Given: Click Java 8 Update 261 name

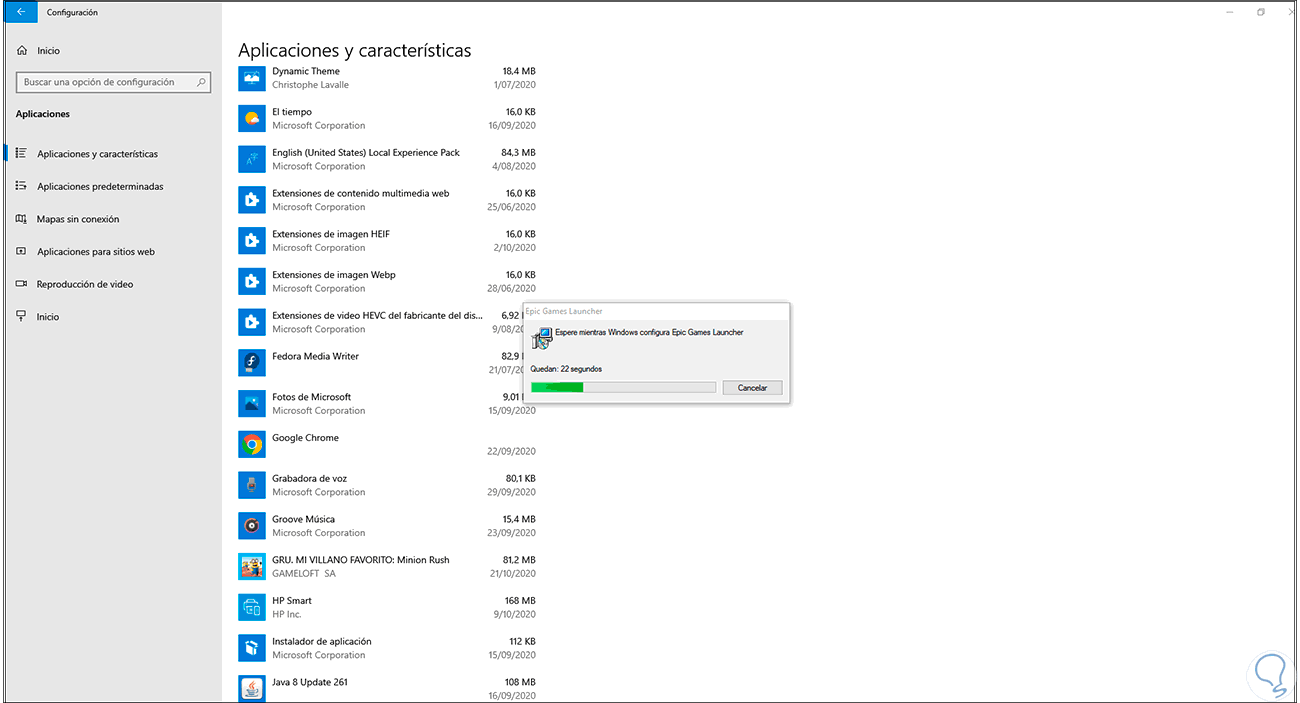Looking at the screenshot, I should [x=310, y=682].
